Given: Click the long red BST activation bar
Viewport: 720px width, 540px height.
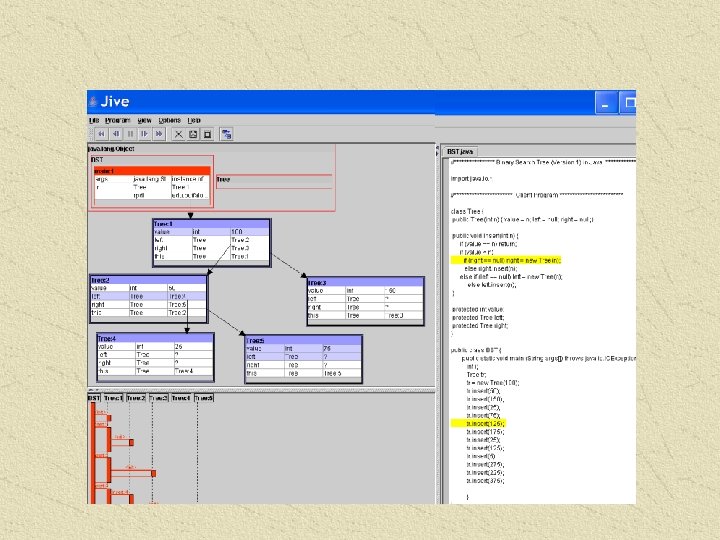Looking at the screenshot, I should (x=93, y=453).
